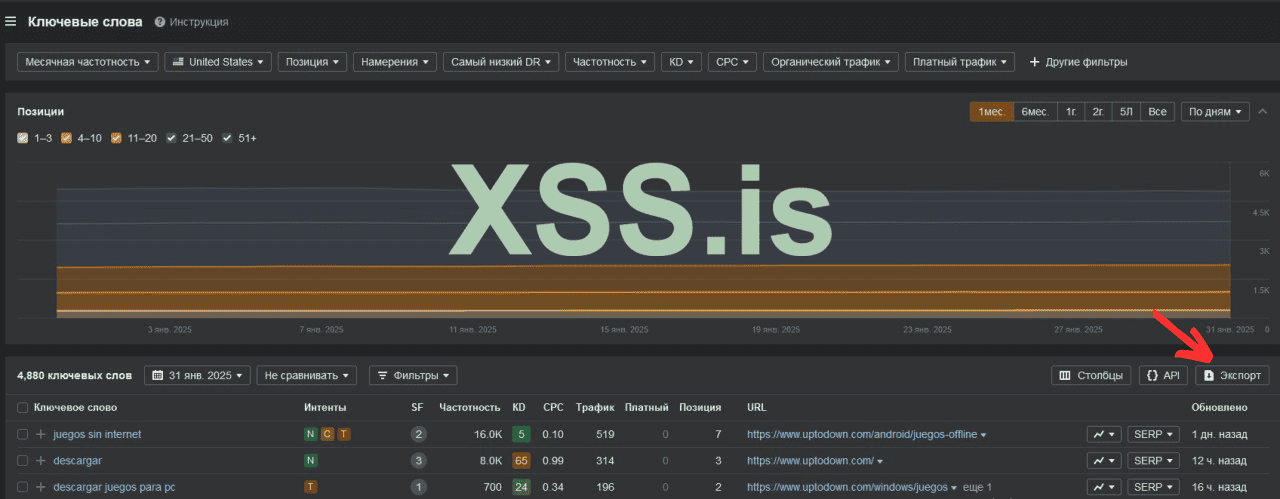Toggle the 1–3 positions checkbox

23,138
